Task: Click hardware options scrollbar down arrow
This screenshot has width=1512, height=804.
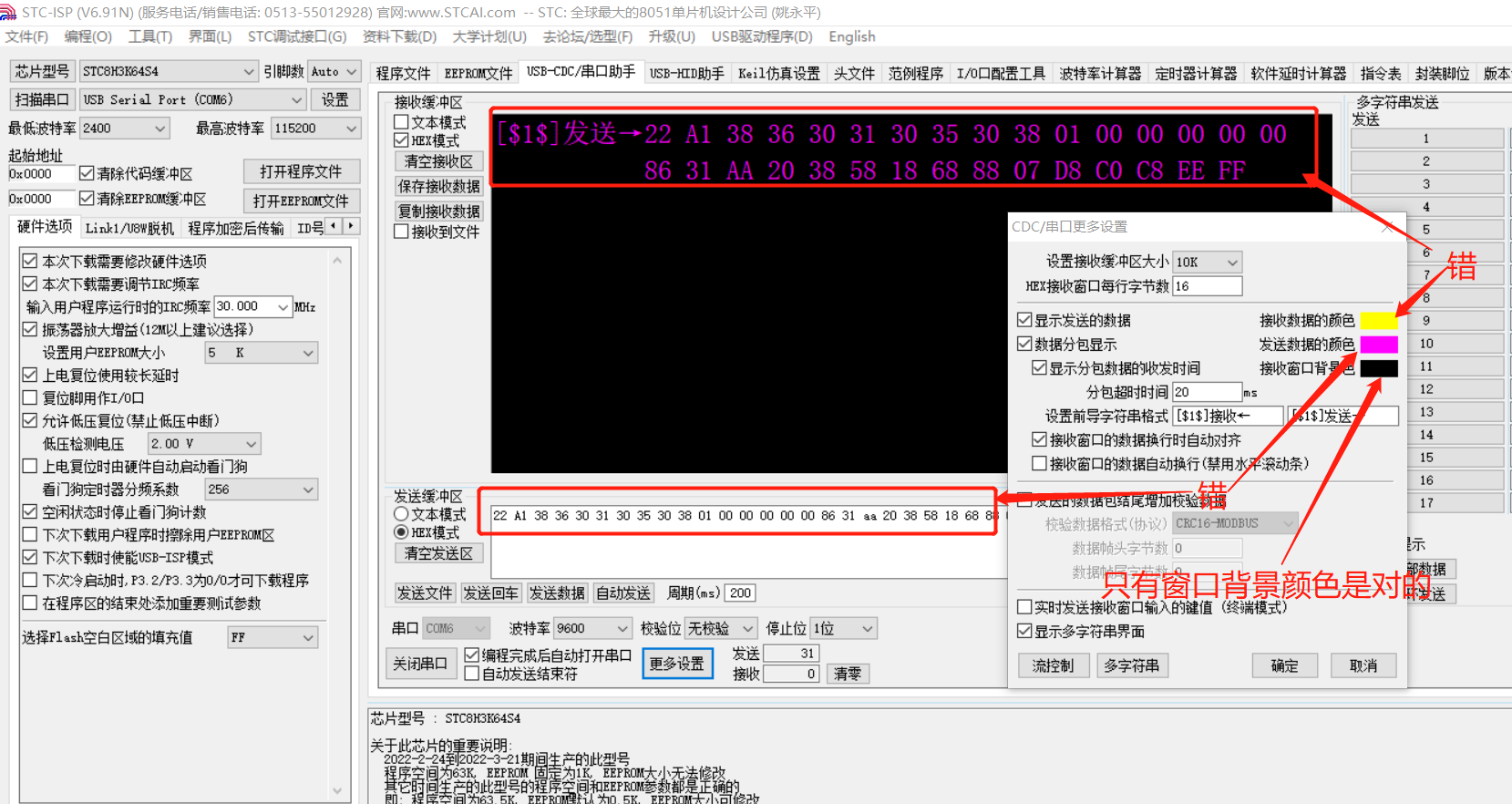Action: tap(337, 790)
